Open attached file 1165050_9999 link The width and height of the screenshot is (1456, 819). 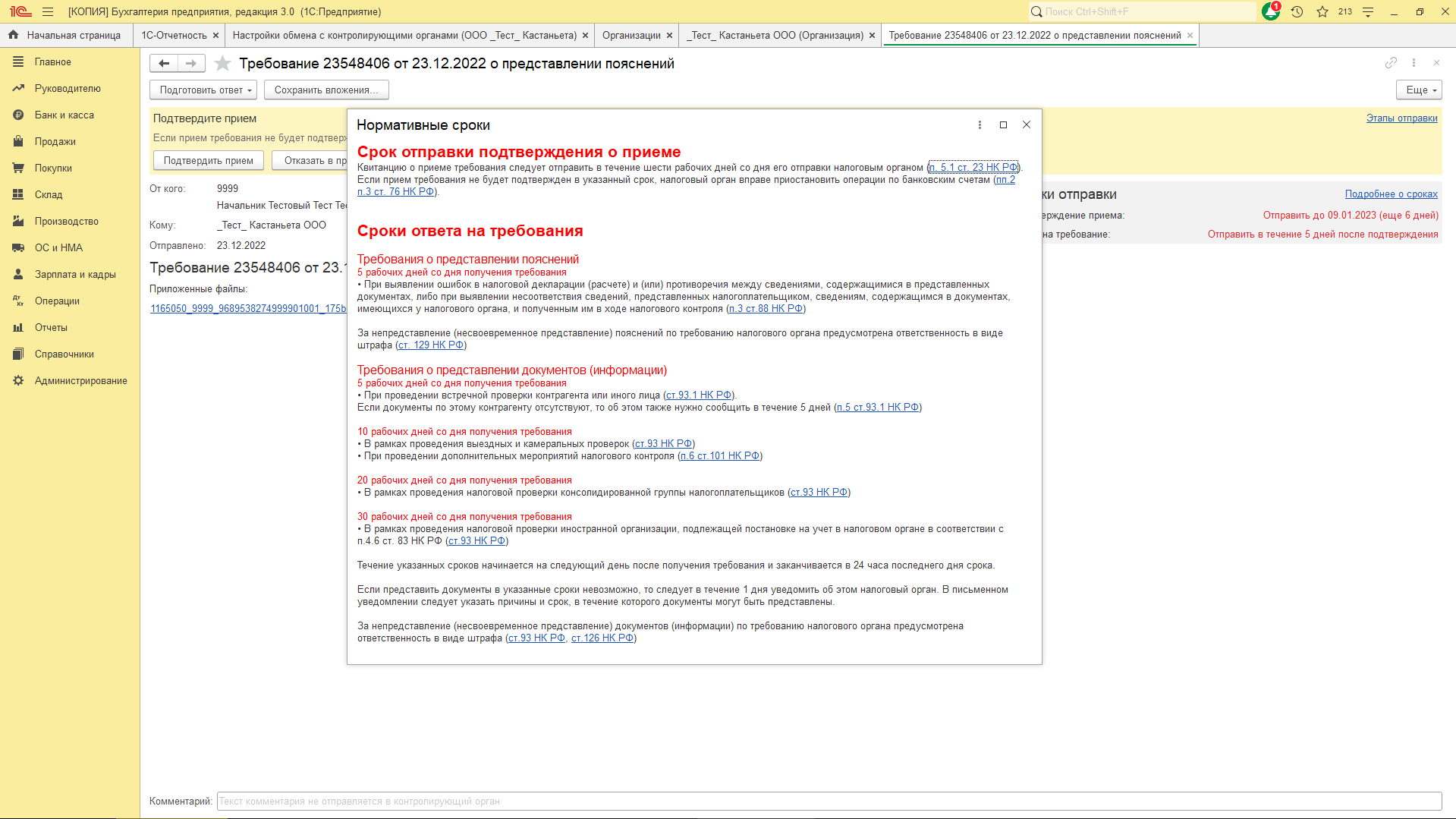(x=248, y=308)
